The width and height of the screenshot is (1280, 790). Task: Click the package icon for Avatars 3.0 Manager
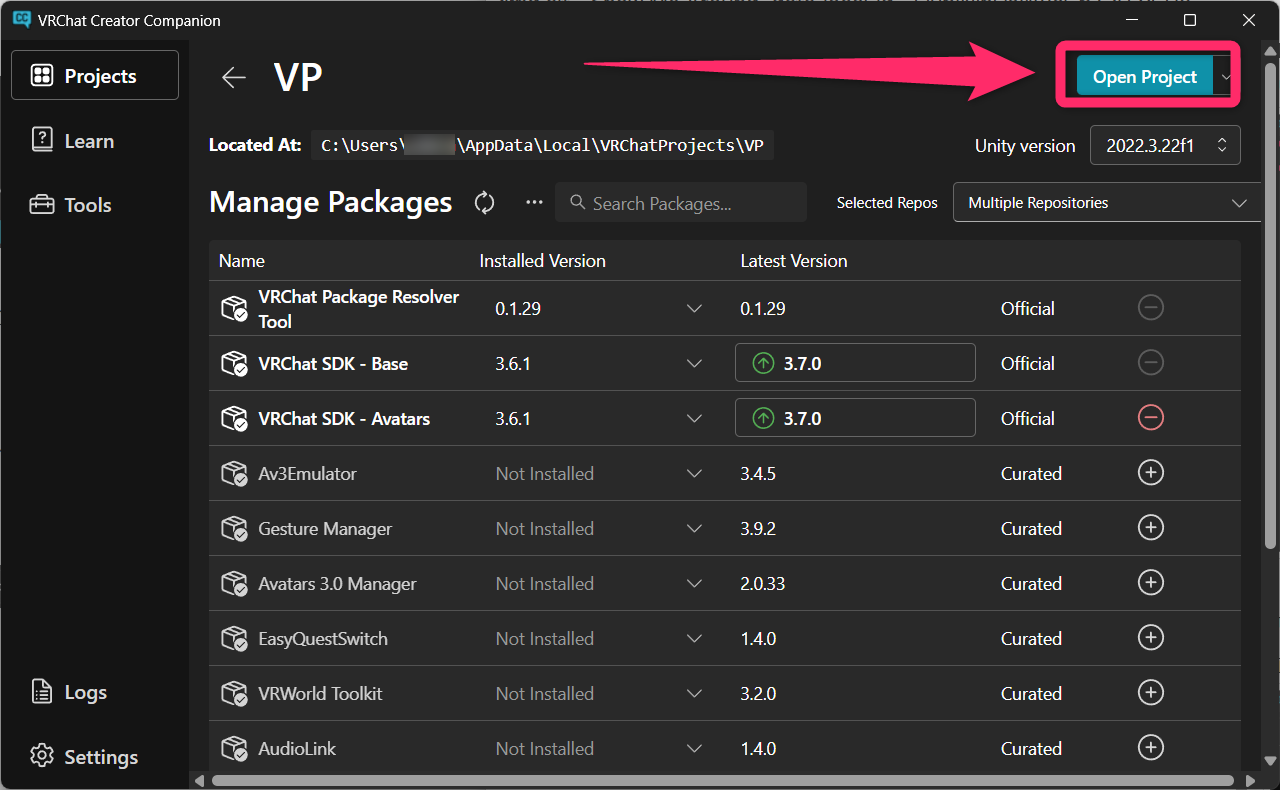(x=234, y=584)
